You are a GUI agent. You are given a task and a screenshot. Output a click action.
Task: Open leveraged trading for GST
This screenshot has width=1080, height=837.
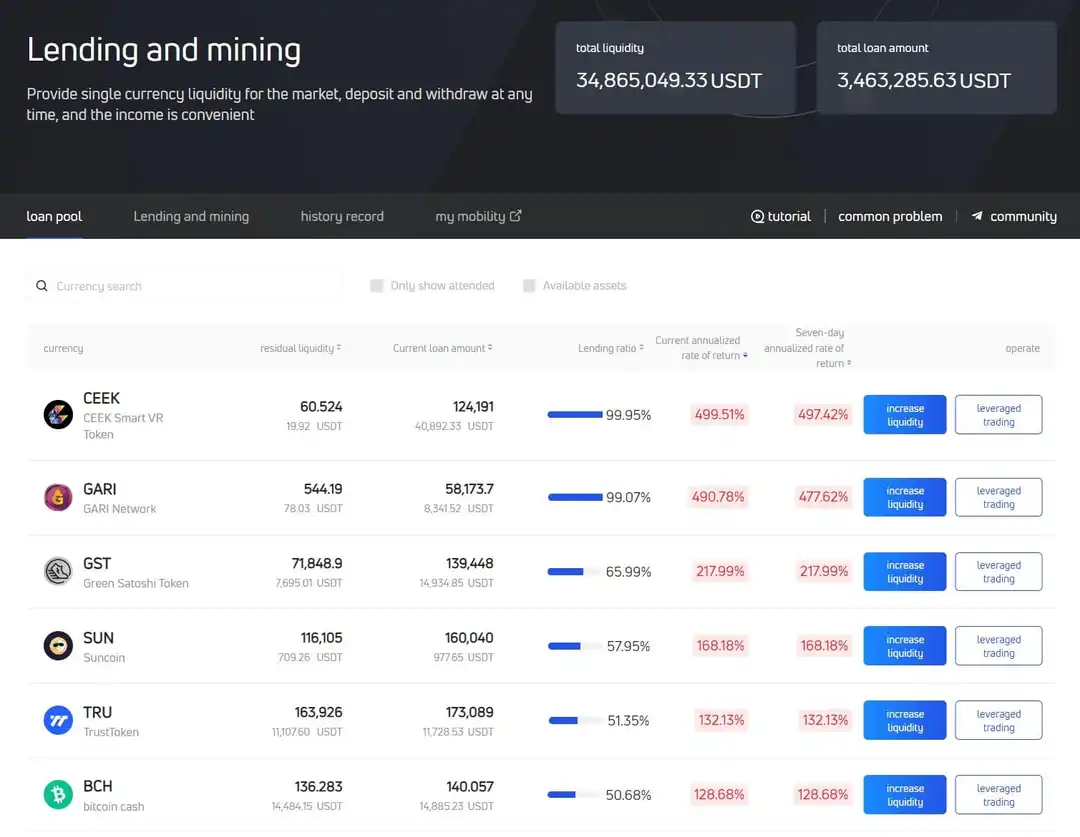tap(998, 572)
